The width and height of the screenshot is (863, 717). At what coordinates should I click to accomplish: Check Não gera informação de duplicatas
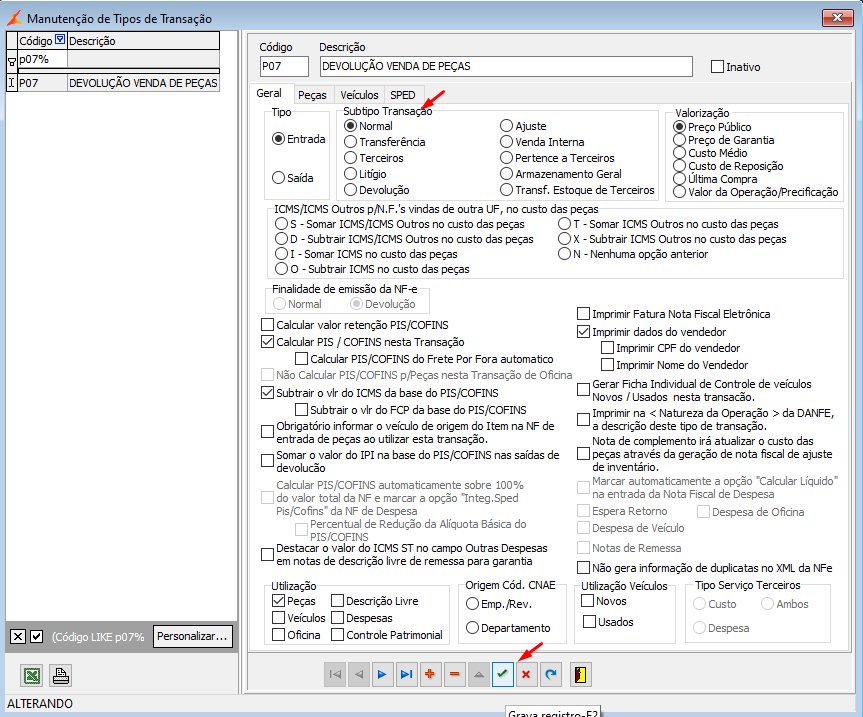[x=583, y=567]
